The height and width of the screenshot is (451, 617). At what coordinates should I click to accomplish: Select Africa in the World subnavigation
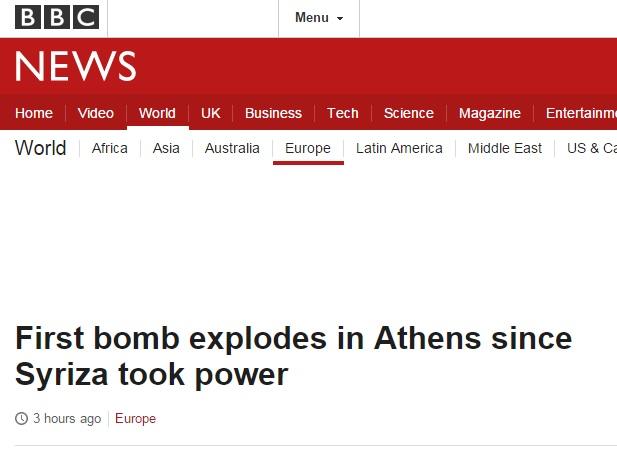[x=110, y=148]
